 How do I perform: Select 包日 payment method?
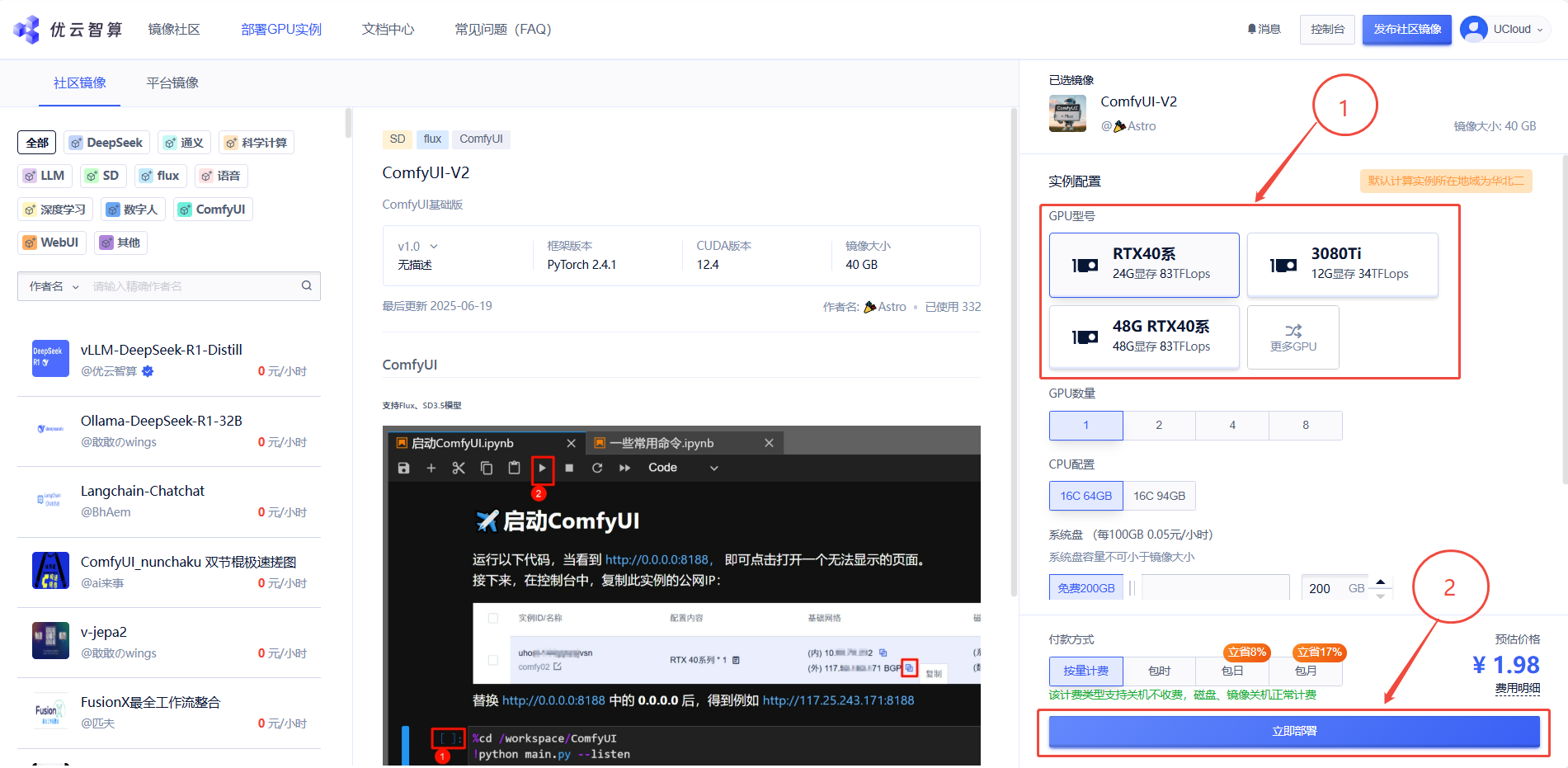tap(1232, 671)
